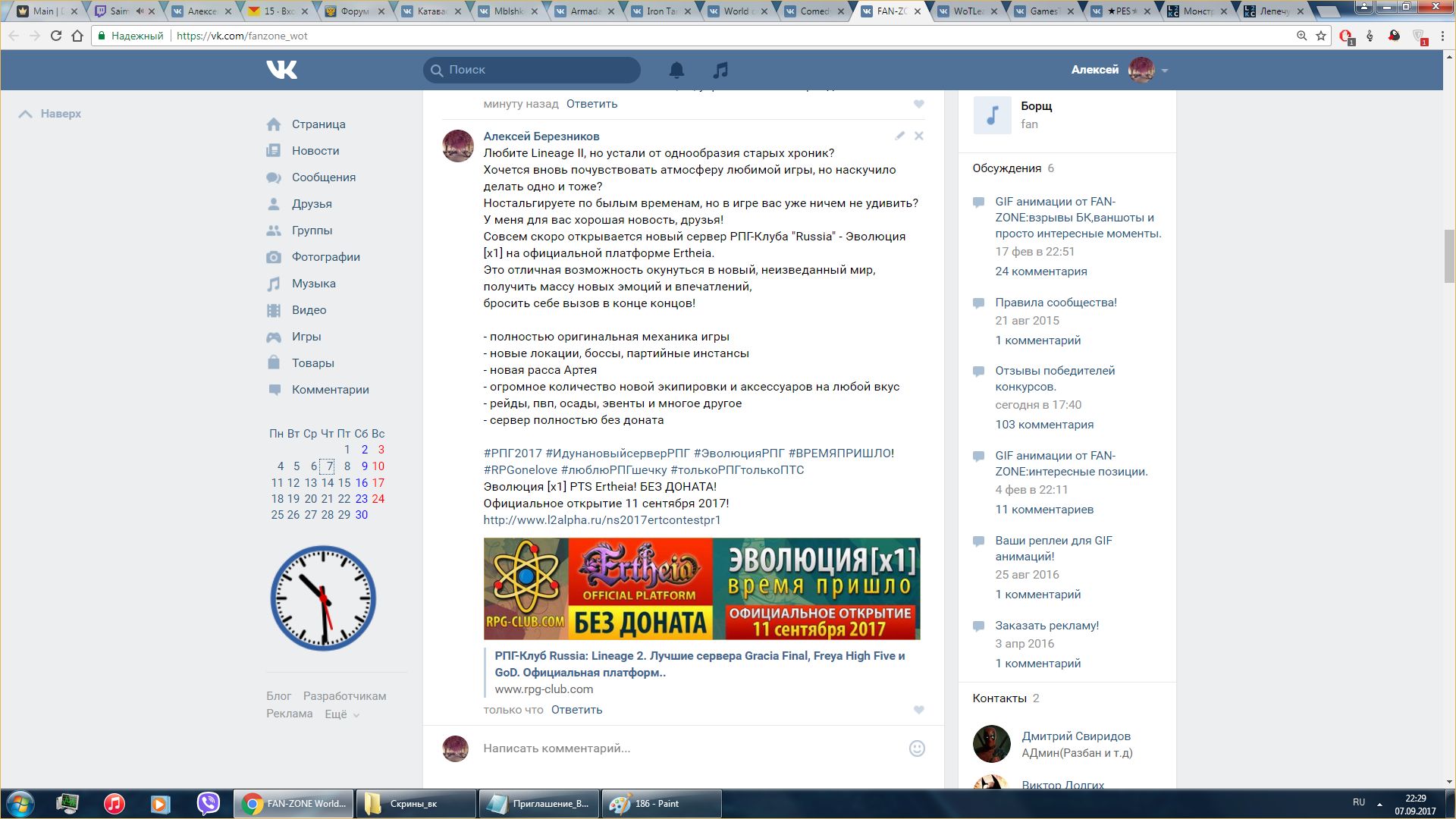Open music note icon in VK header
The height and width of the screenshot is (819, 1456).
720,70
